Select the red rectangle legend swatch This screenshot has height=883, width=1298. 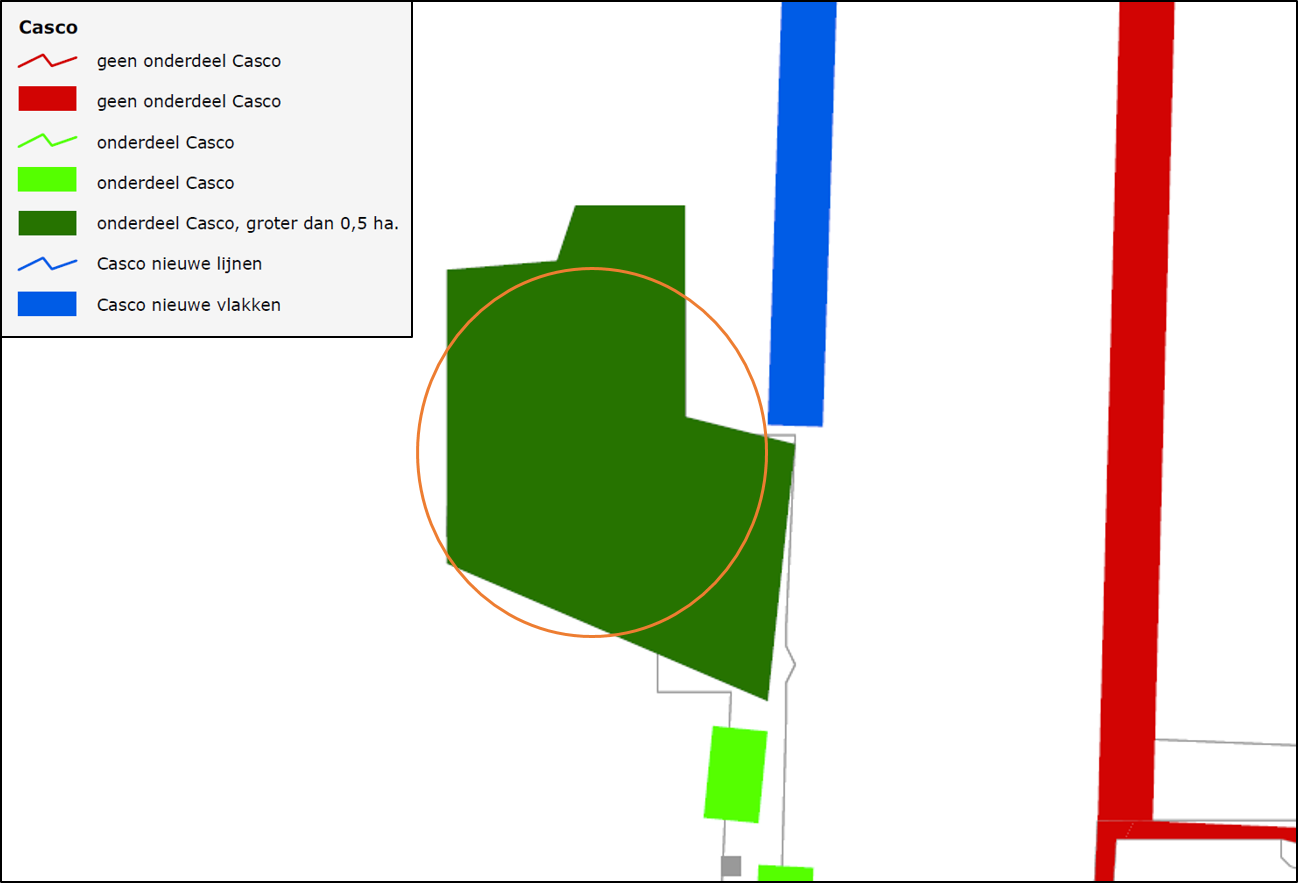pos(47,99)
